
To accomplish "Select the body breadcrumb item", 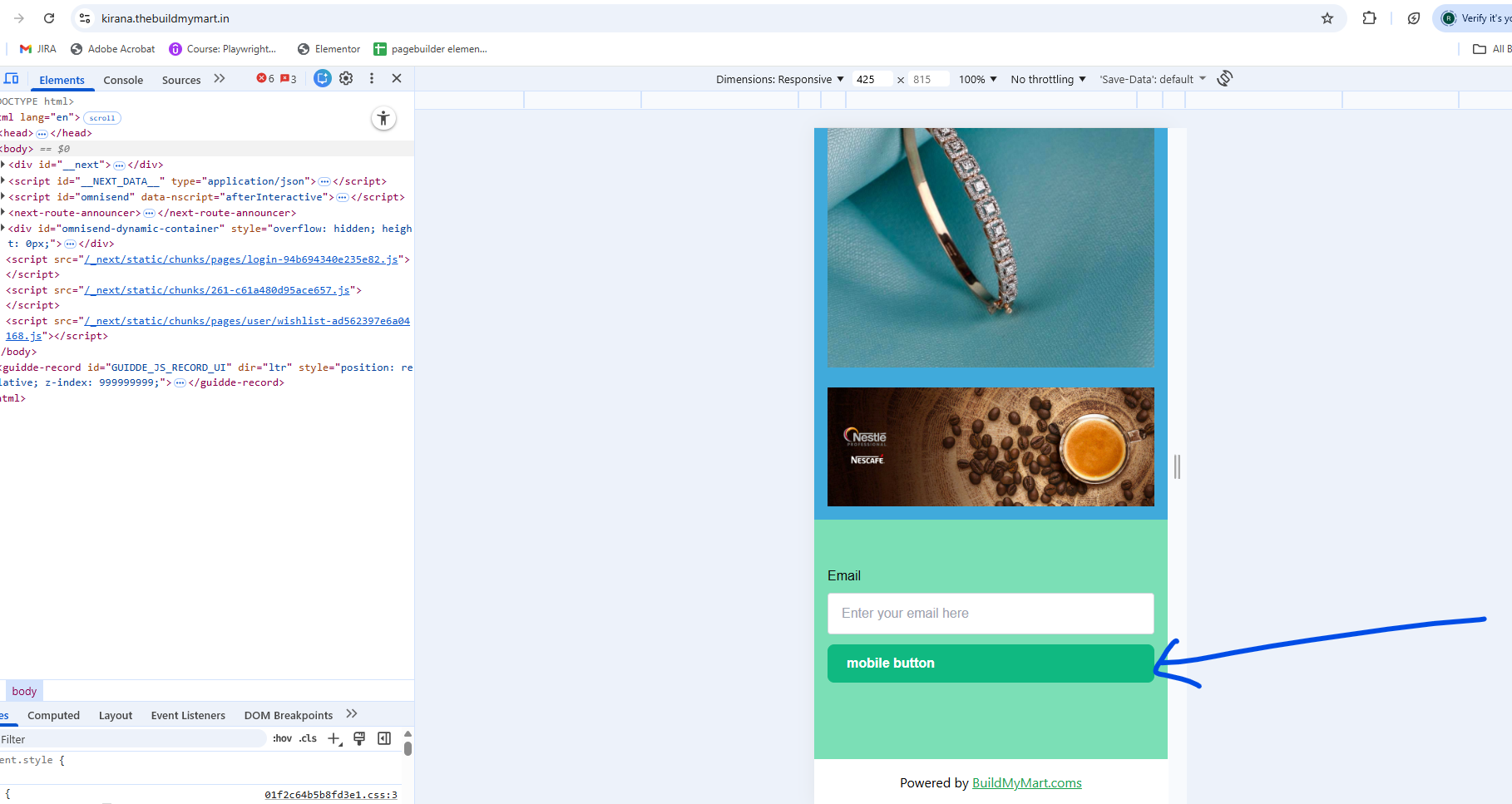I will pos(24,691).
